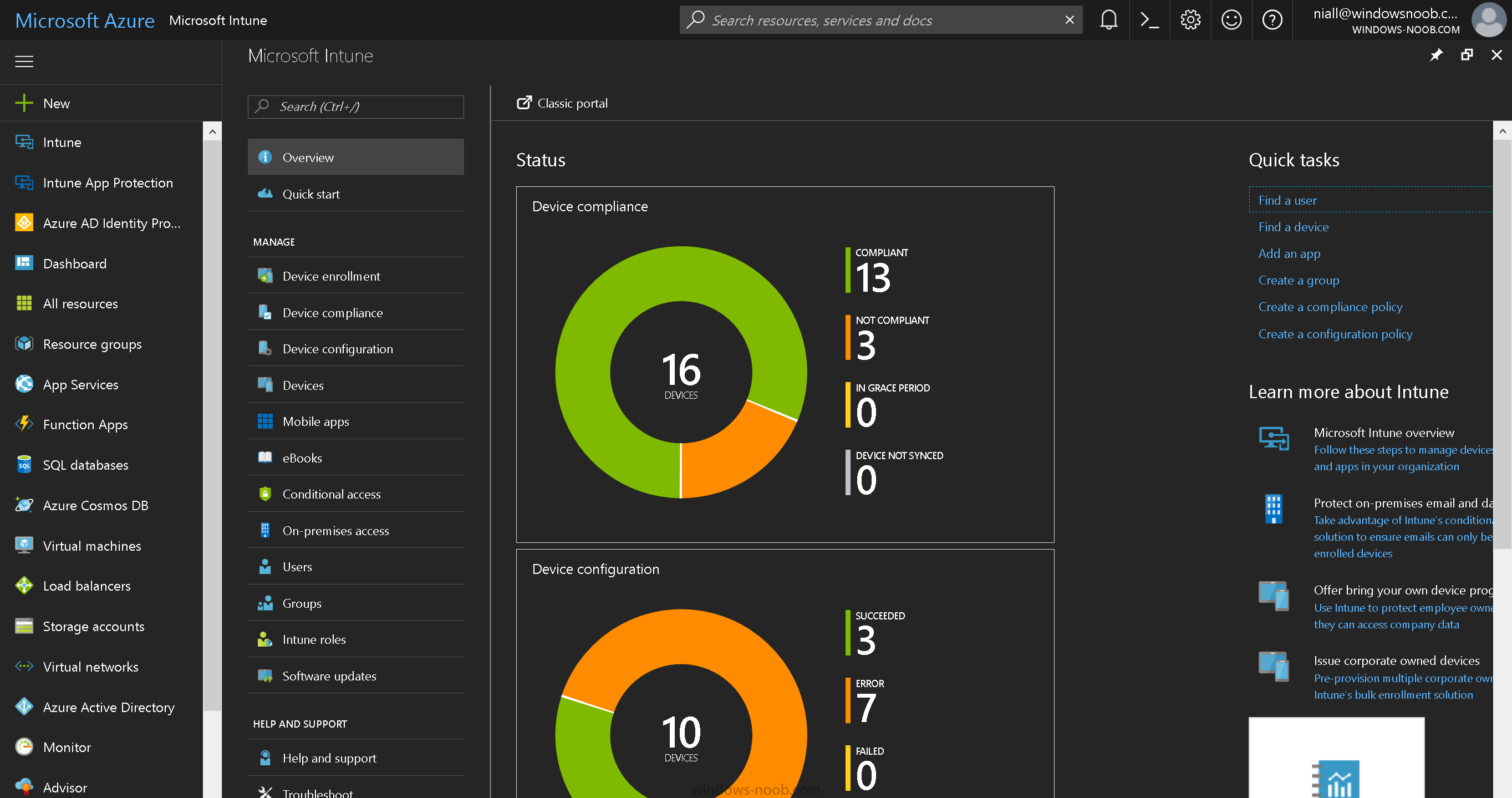Click Microsoft Azure logo text
The width and height of the screenshot is (1512, 798).
pos(84,21)
